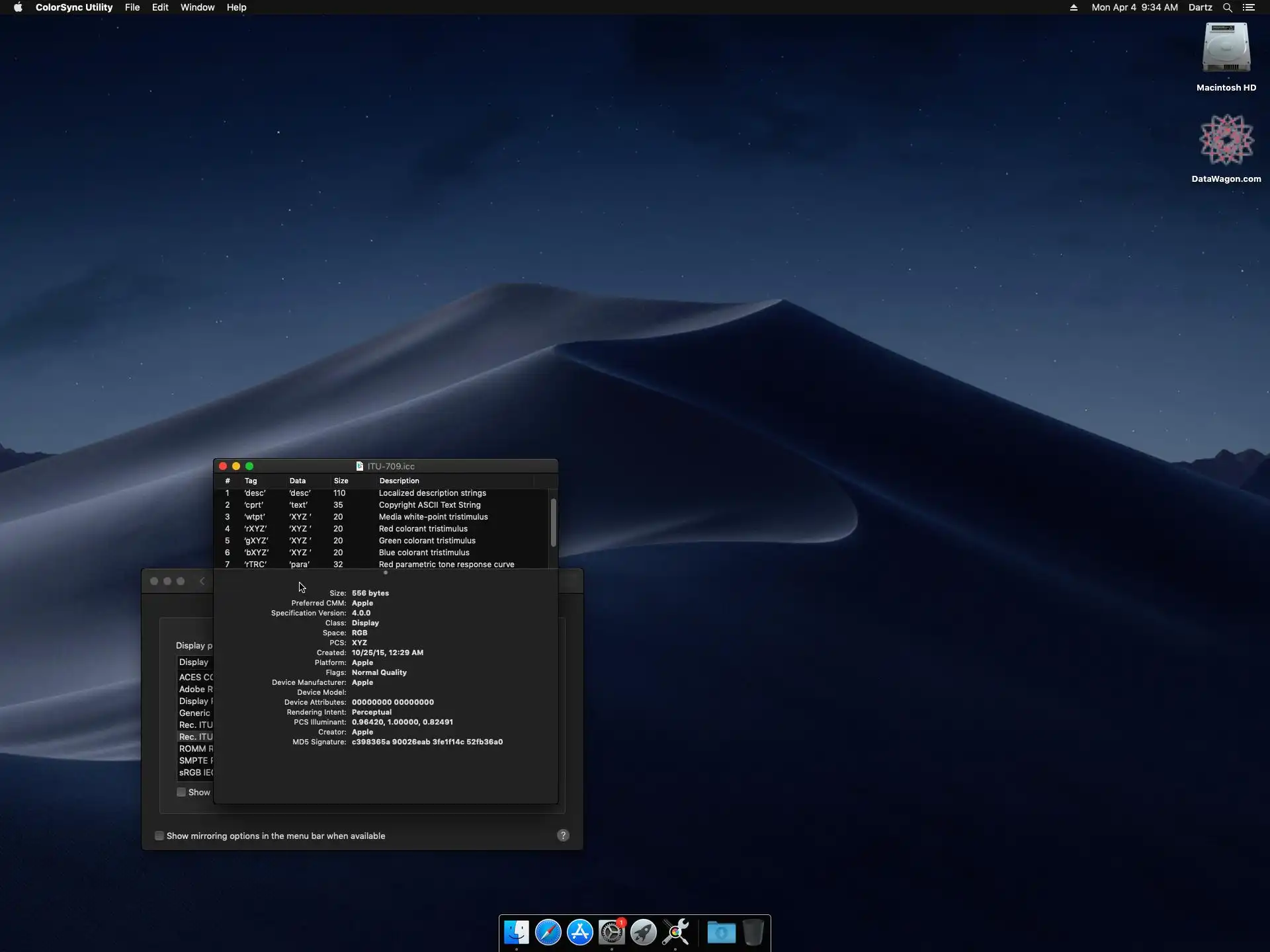Open the File menu
Image resolution: width=1270 pixels, height=952 pixels.
point(132,7)
